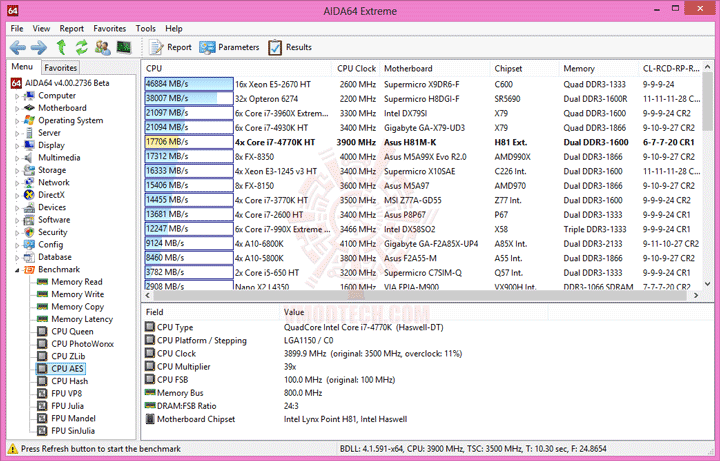Screen dimensions: 720x461
Task: Click the 38007 MB/s result bar
Action: coord(189,98)
